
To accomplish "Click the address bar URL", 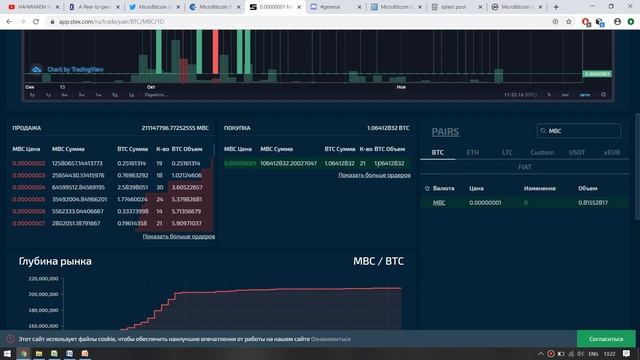I will (111, 22).
